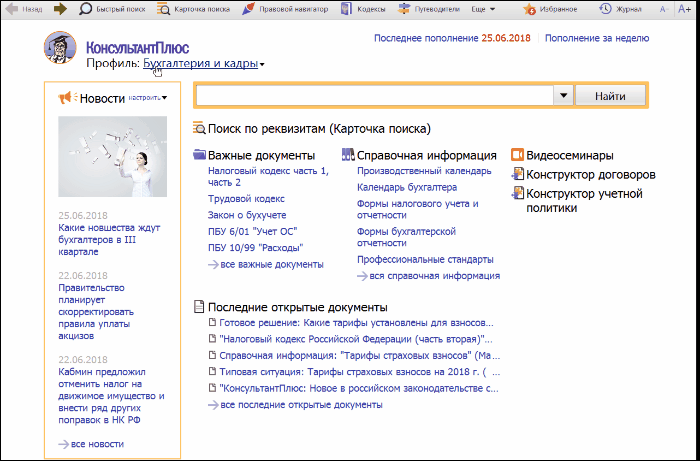Open Формы налогового учета и отчетности

tap(418, 209)
